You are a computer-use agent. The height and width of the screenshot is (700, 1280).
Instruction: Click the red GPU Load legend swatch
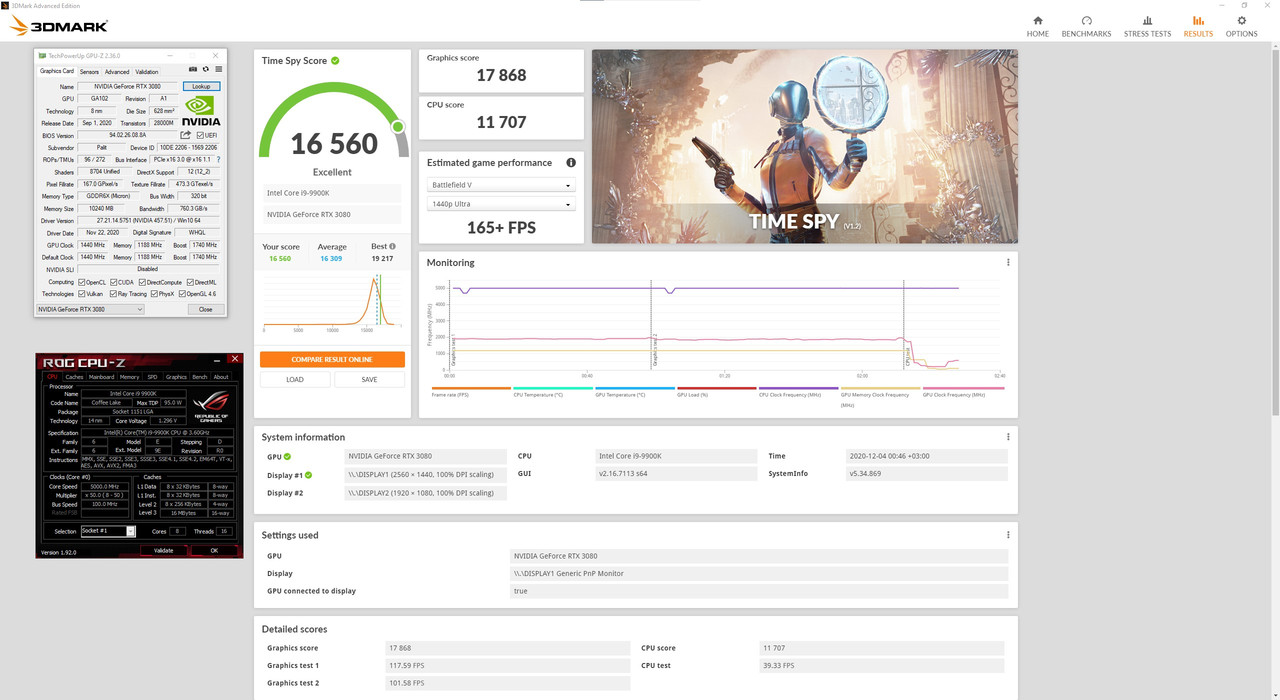coord(717,388)
